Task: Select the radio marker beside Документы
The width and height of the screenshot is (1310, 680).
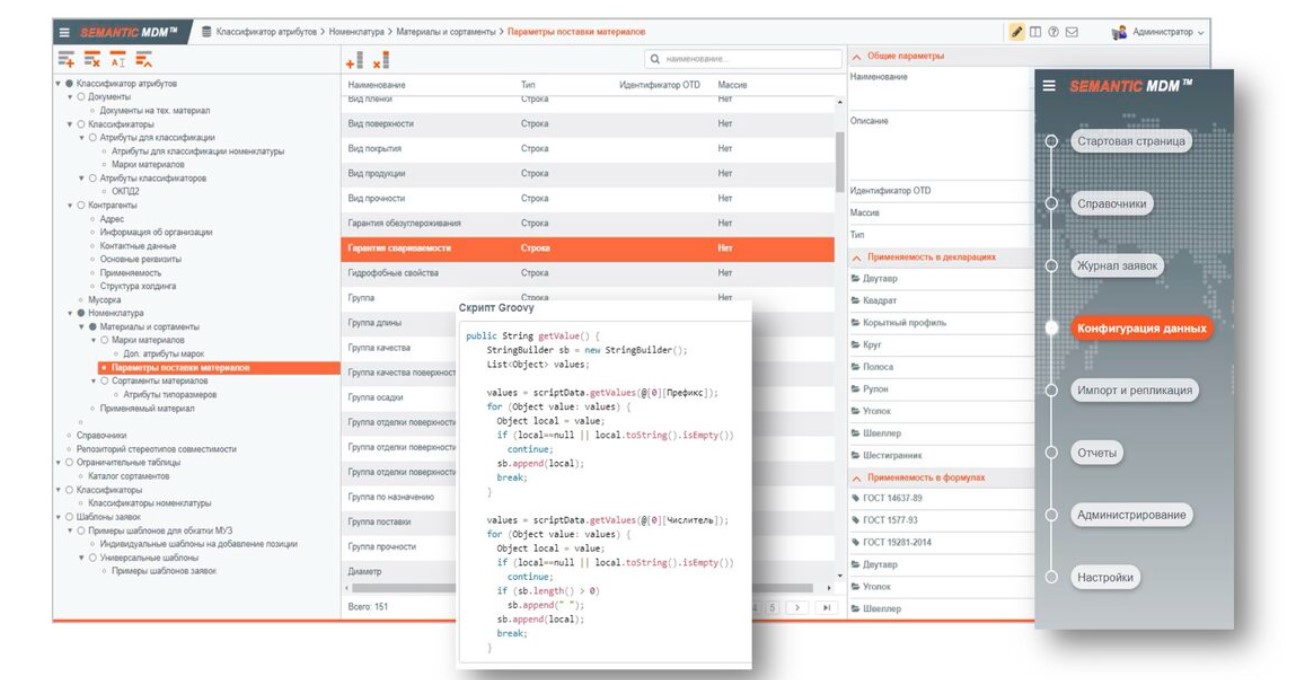Action: pos(79,97)
